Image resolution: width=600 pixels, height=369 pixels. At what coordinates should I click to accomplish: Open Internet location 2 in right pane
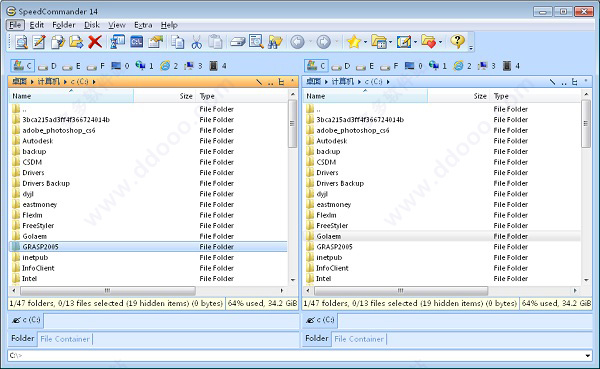click(462, 66)
